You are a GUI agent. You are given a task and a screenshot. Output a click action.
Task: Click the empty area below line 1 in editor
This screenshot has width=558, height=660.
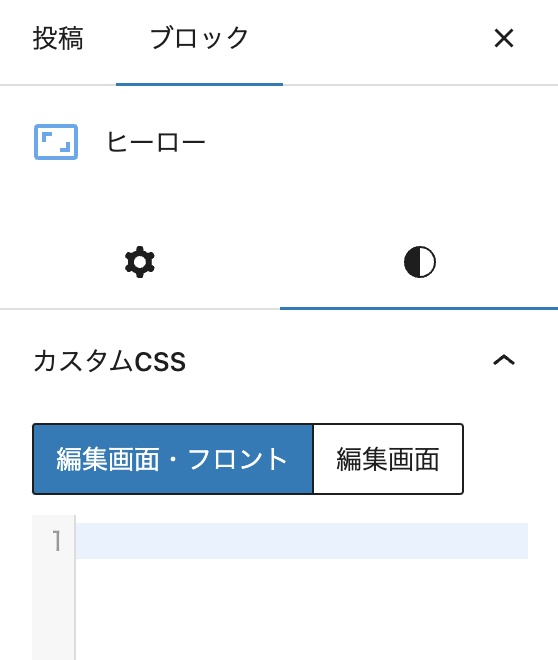pos(302,609)
